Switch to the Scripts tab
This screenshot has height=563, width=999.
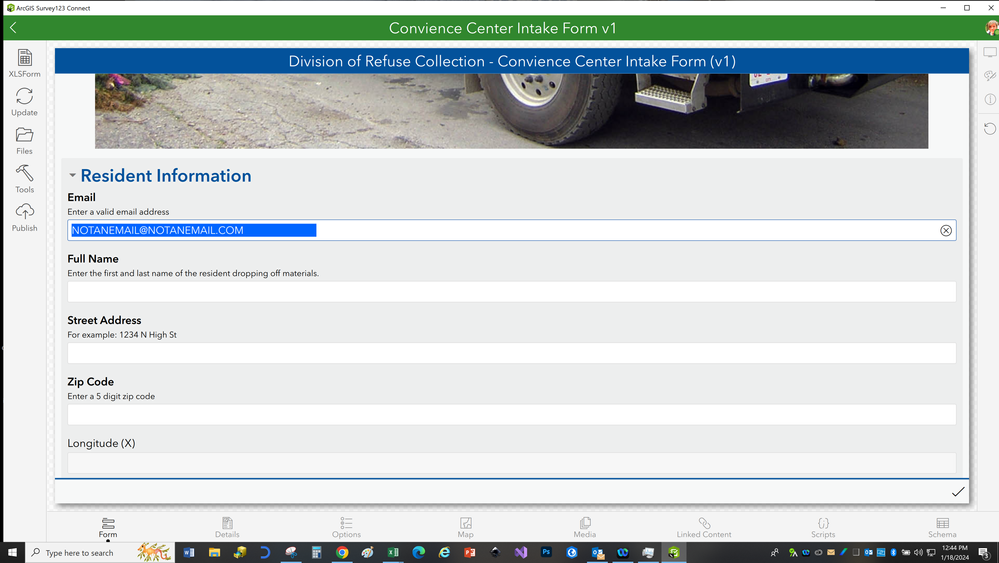tap(823, 528)
